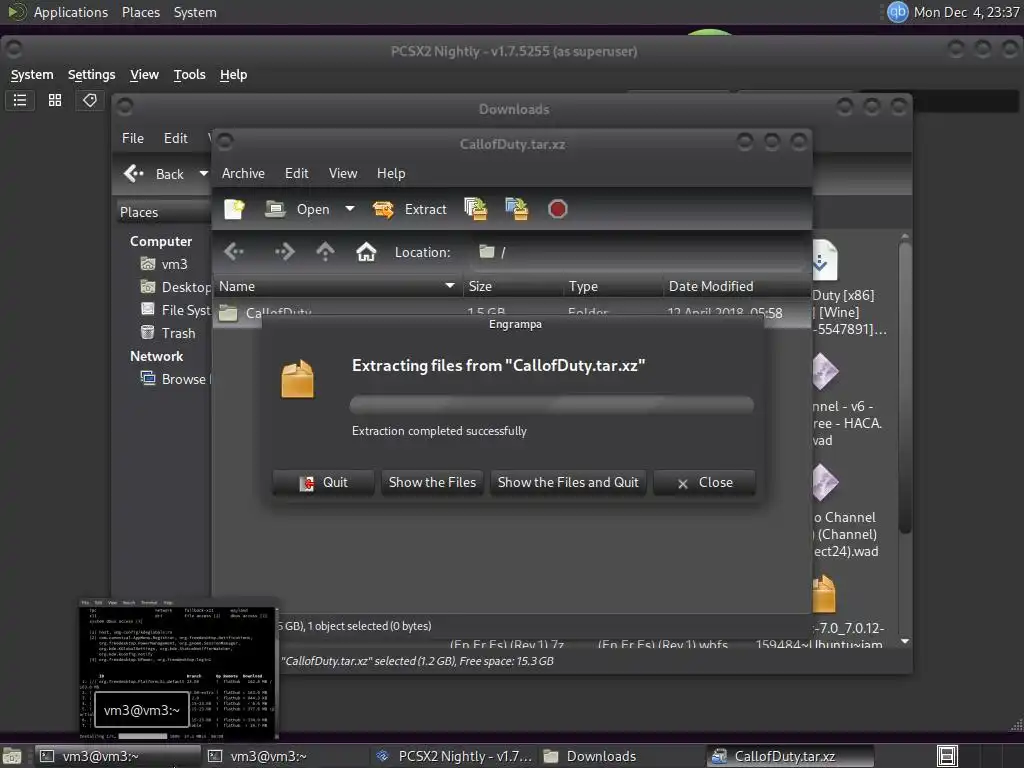Select Desktop in Places sidebar
Image resolution: width=1024 pixels, height=768 pixels.
pos(176,287)
